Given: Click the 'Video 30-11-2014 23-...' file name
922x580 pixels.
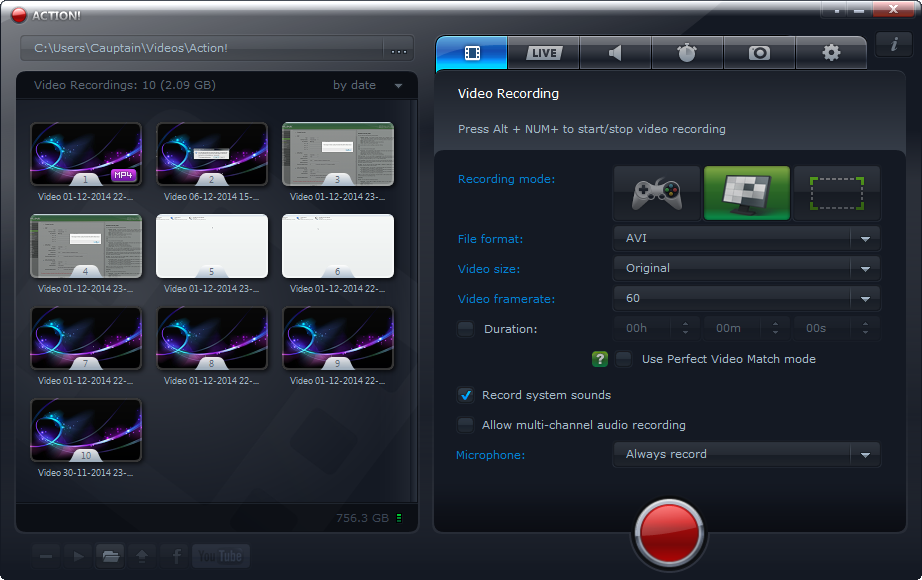Looking at the screenshot, I should 86,473.
